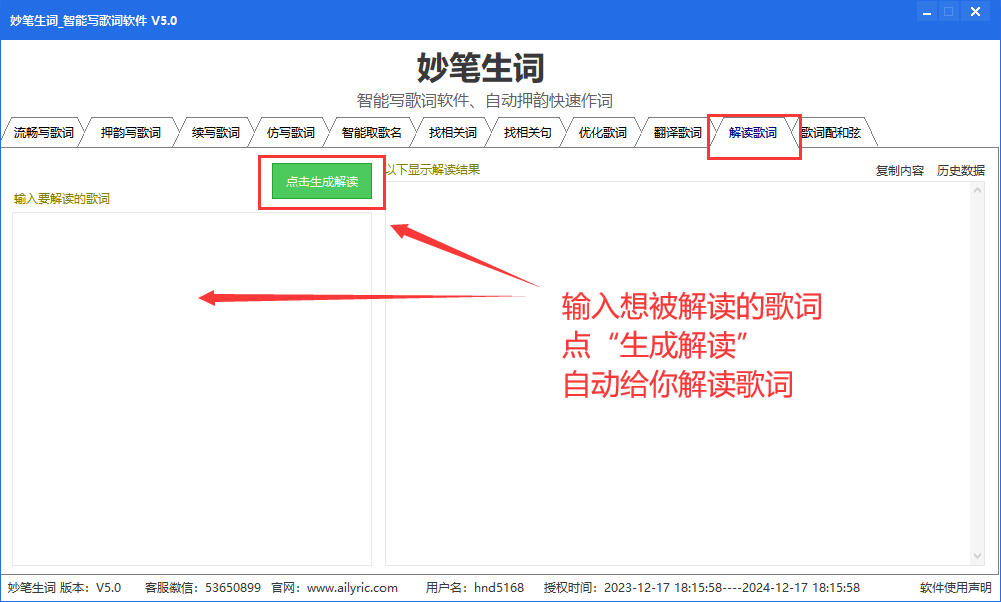Switch to the 找相关词 tab
1001x602 pixels.
(453, 133)
